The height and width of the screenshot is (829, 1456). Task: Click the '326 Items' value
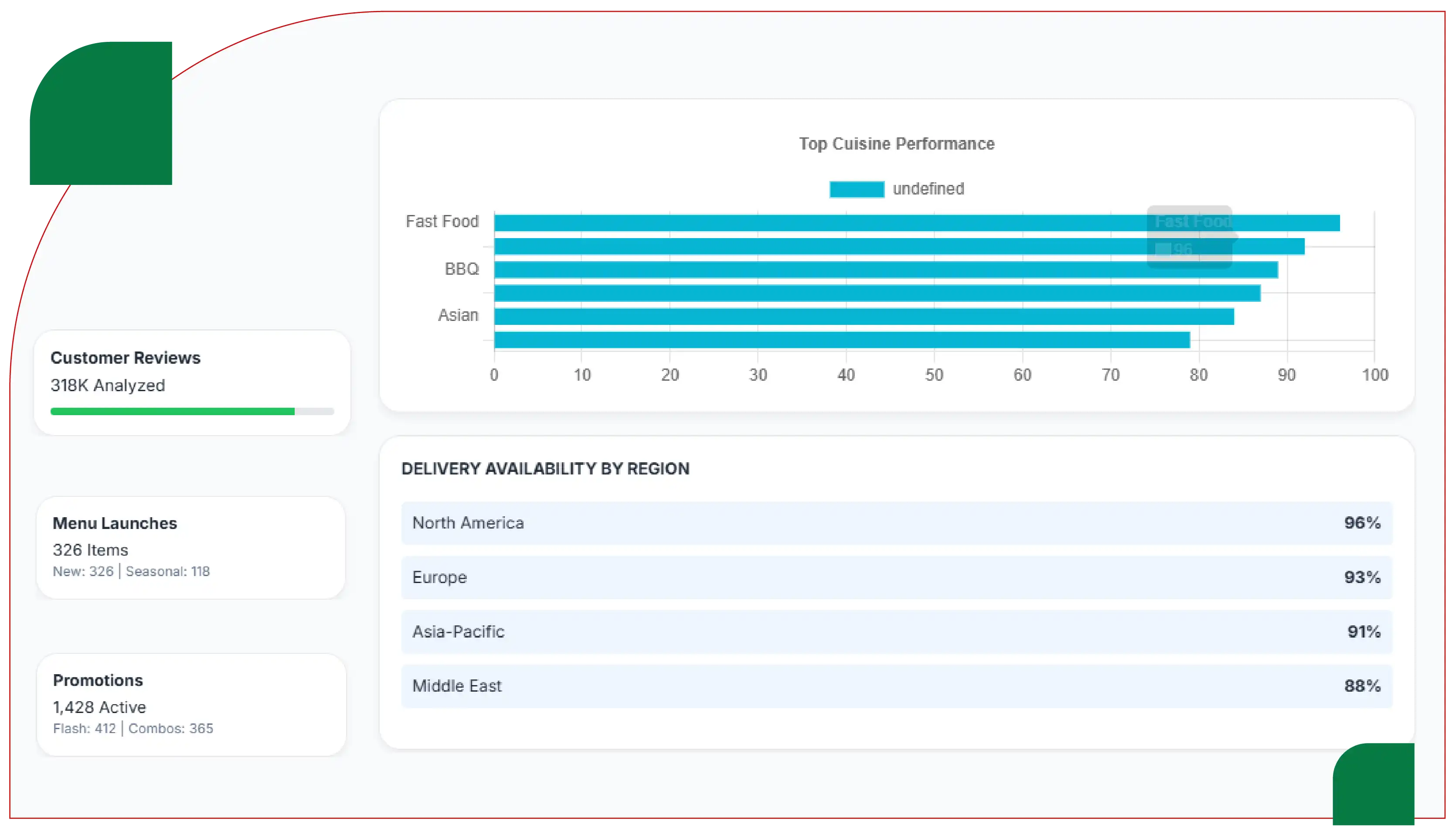point(91,550)
